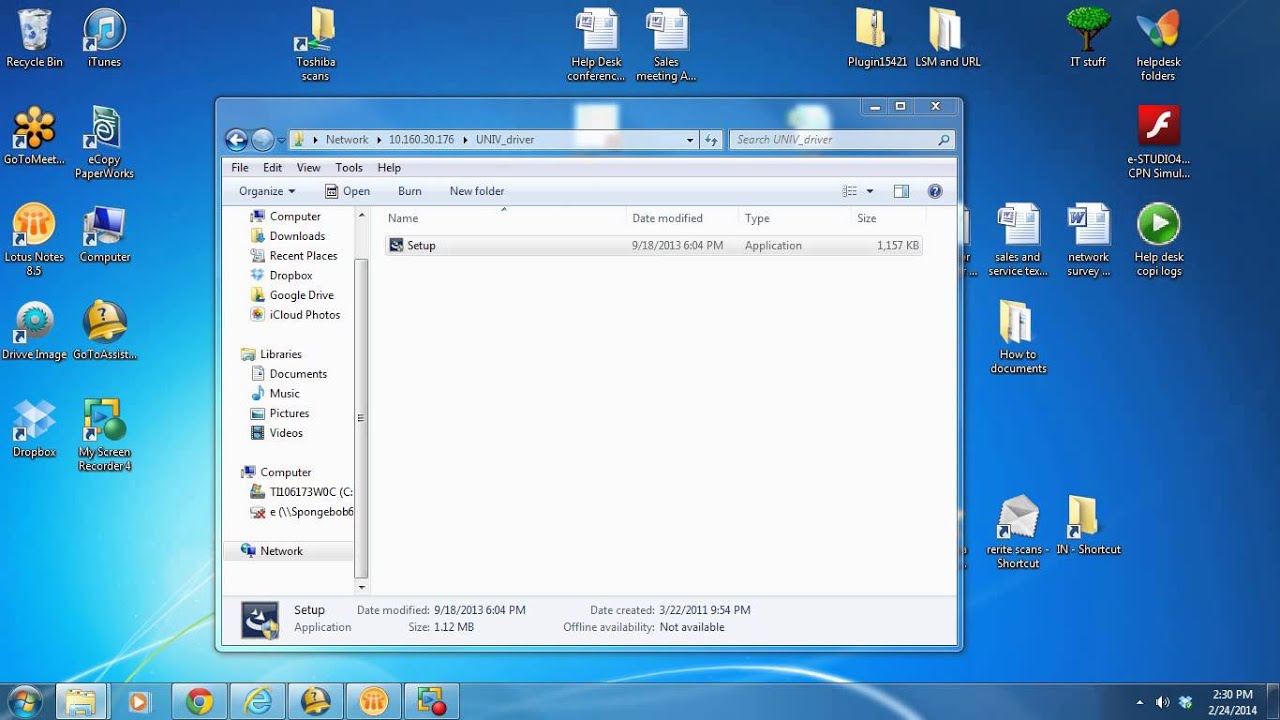1280x720 pixels.
Task: Select the Setup application file
Action: [x=653, y=245]
